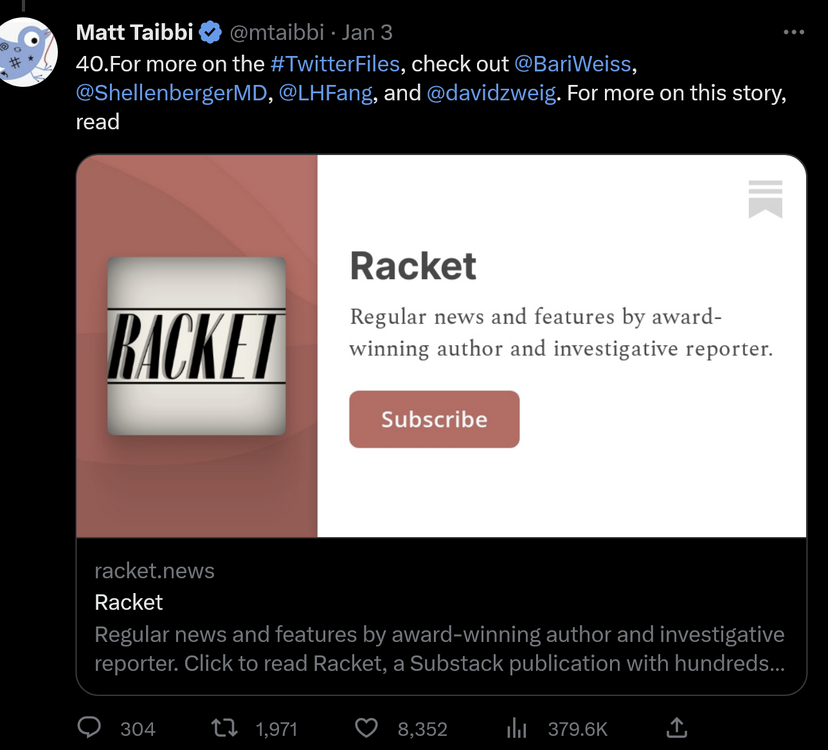Open the three-dot more options menu
The width and height of the screenshot is (828, 750).
click(794, 33)
